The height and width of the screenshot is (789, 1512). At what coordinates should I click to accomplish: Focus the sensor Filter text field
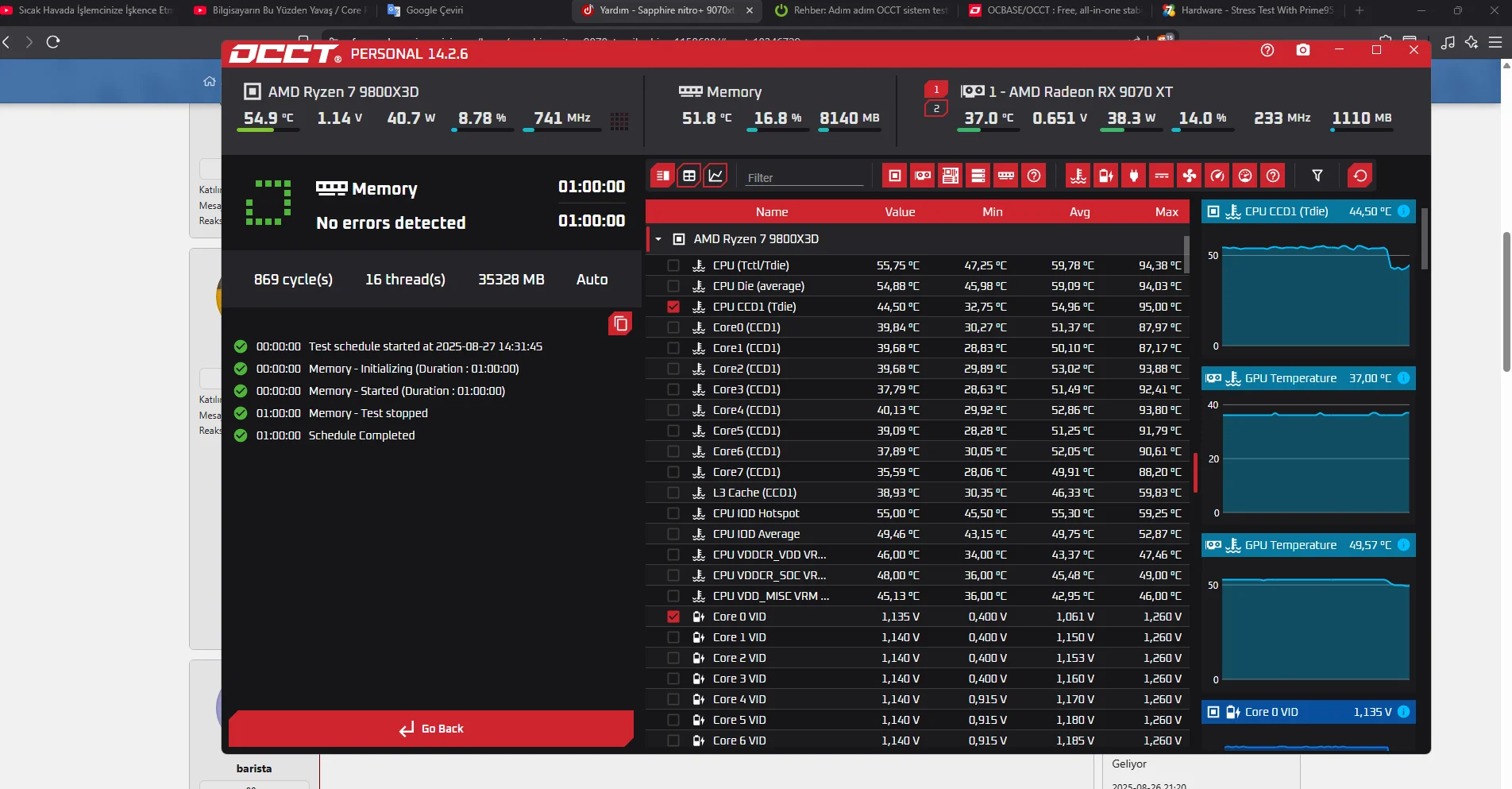[x=804, y=177]
